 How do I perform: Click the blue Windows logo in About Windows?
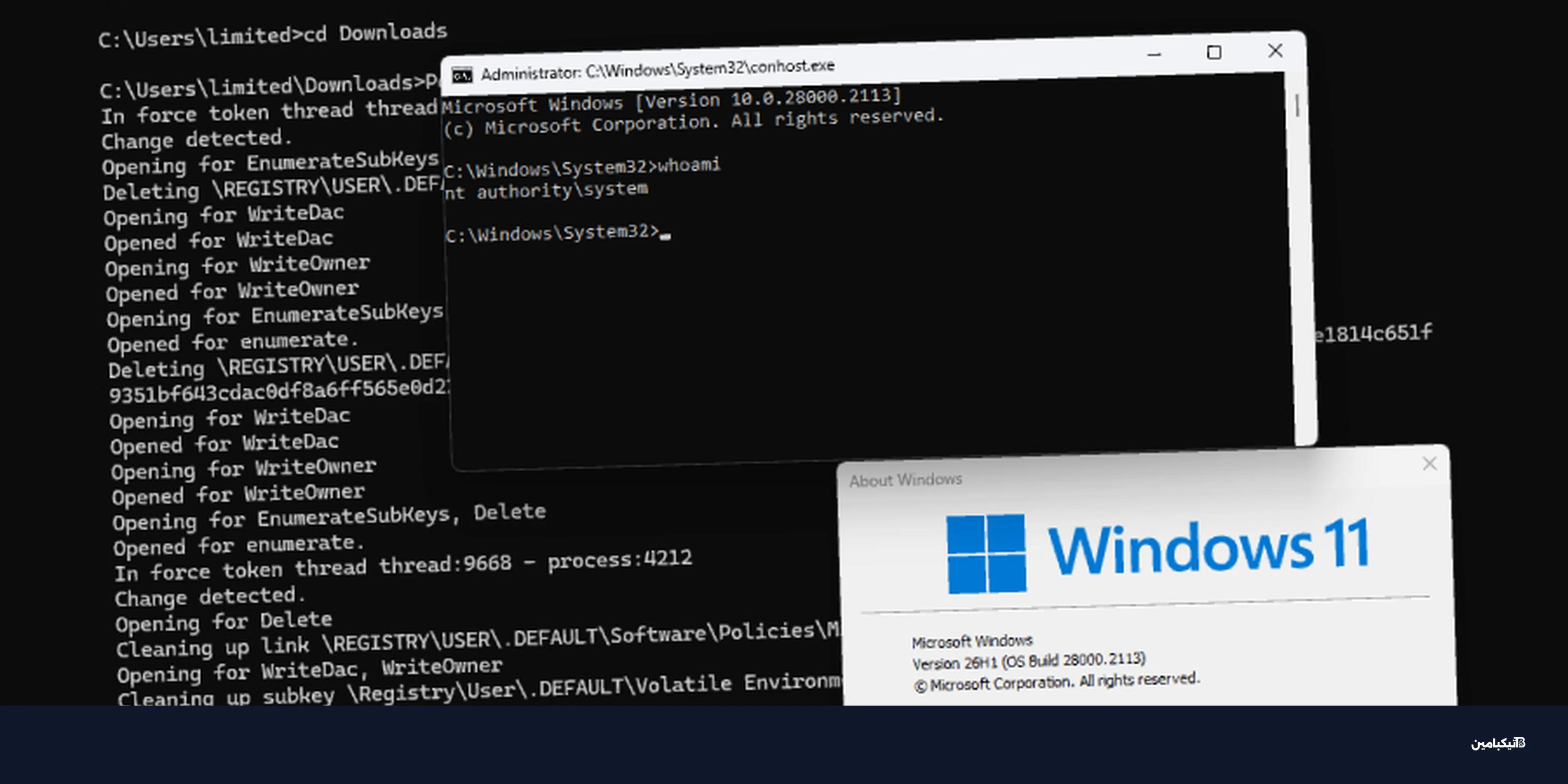(986, 554)
